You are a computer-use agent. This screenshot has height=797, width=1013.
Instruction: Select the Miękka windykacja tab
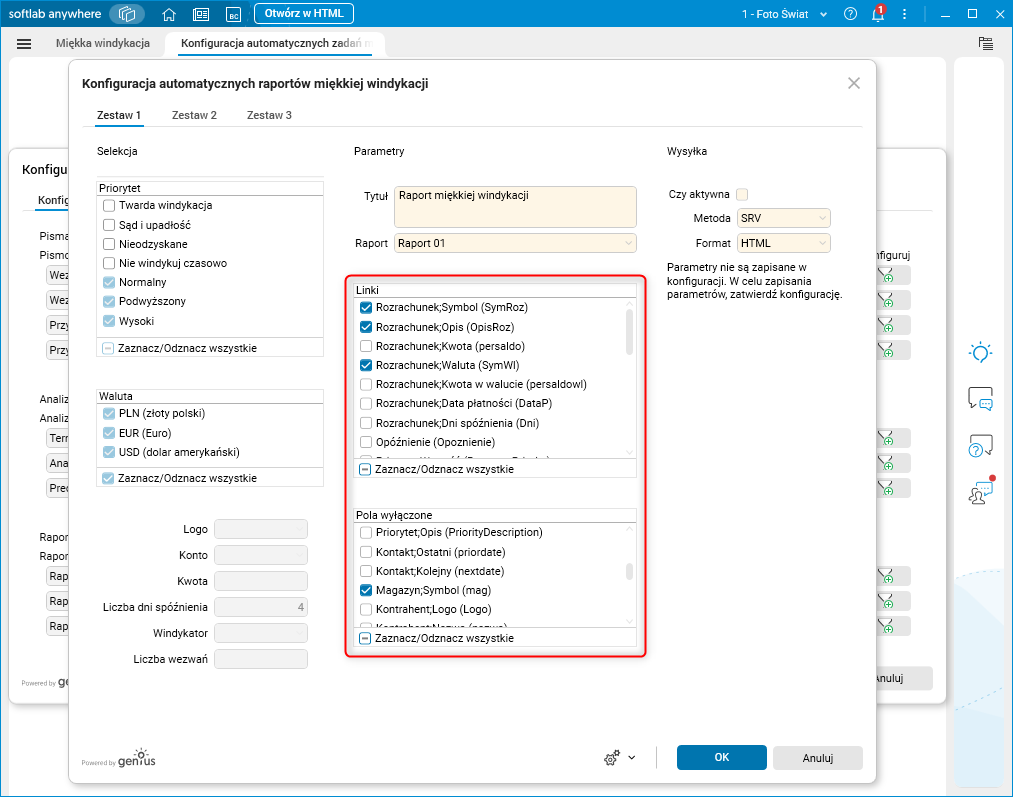103,44
